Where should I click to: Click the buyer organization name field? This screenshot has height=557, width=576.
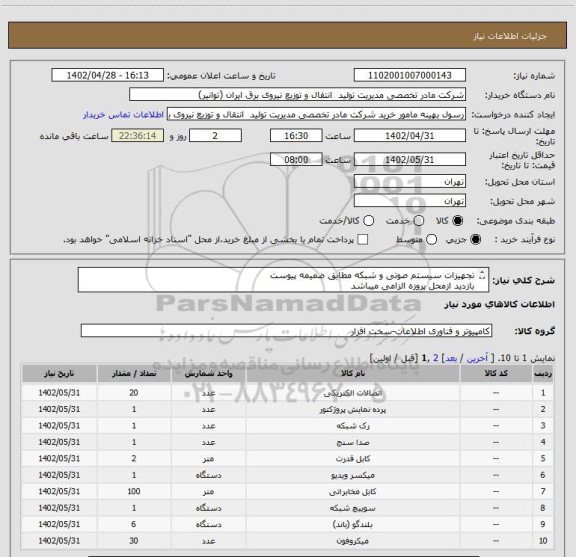click(298, 94)
